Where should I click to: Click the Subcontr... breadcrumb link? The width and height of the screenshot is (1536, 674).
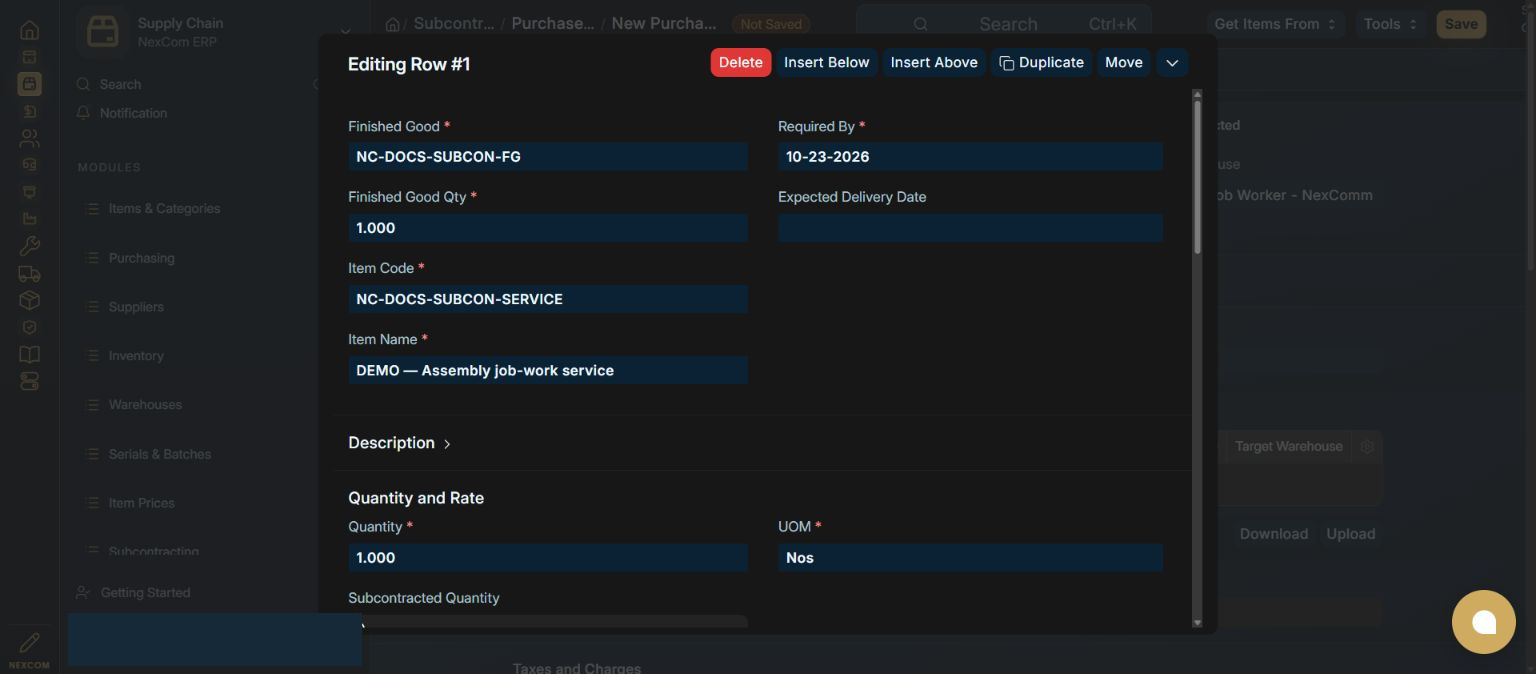(x=453, y=23)
